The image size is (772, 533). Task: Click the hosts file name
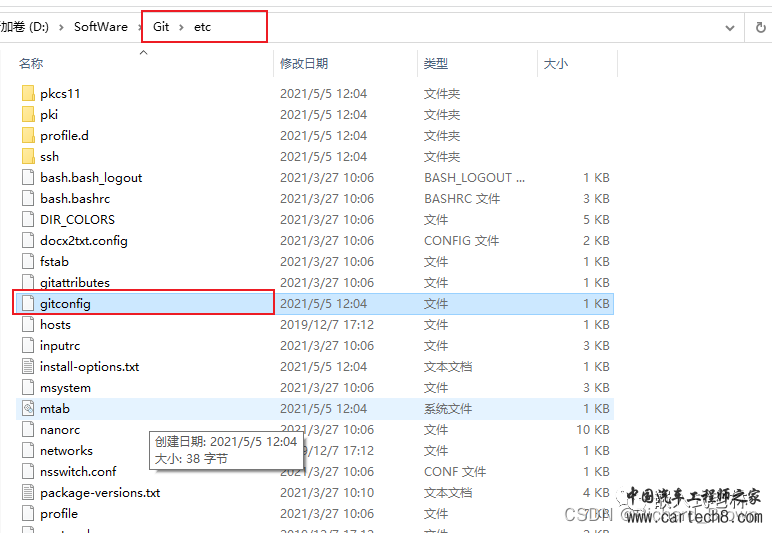[x=55, y=325]
